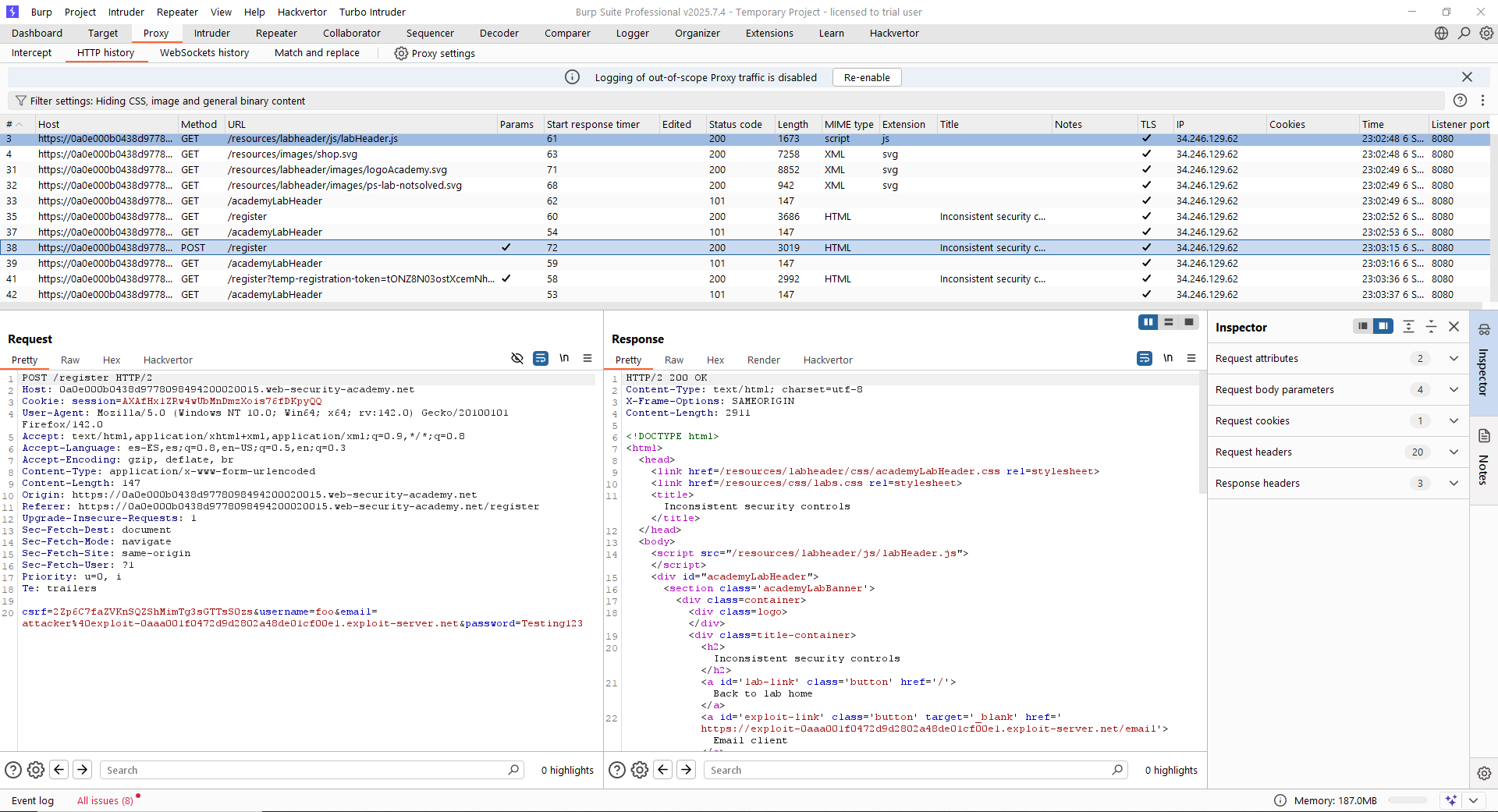Click the Request search settings gear
This screenshot has height=812, width=1498.
[36, 770]
